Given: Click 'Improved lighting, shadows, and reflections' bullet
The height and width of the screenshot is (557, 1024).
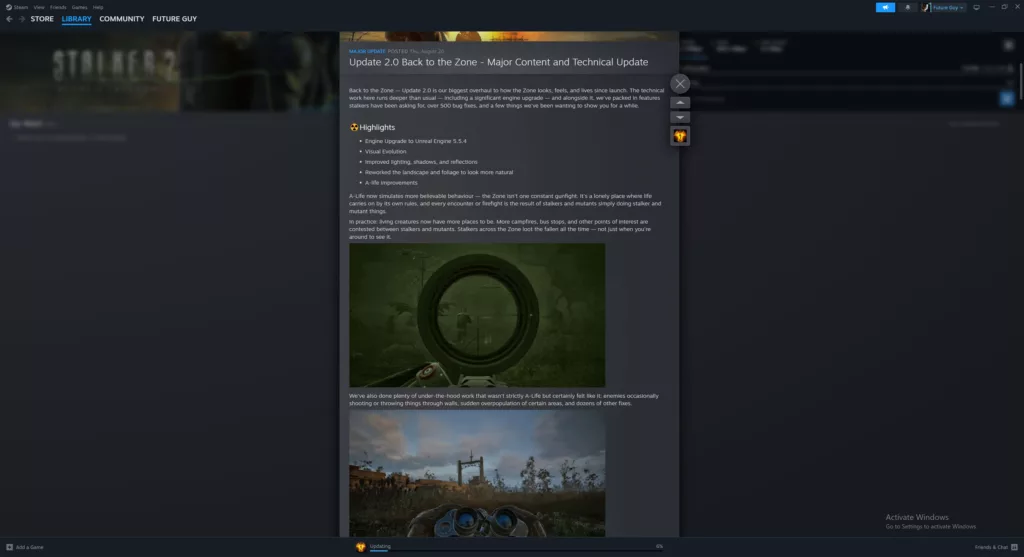Looking at the screenshot, I should click(x=421, y=162).
